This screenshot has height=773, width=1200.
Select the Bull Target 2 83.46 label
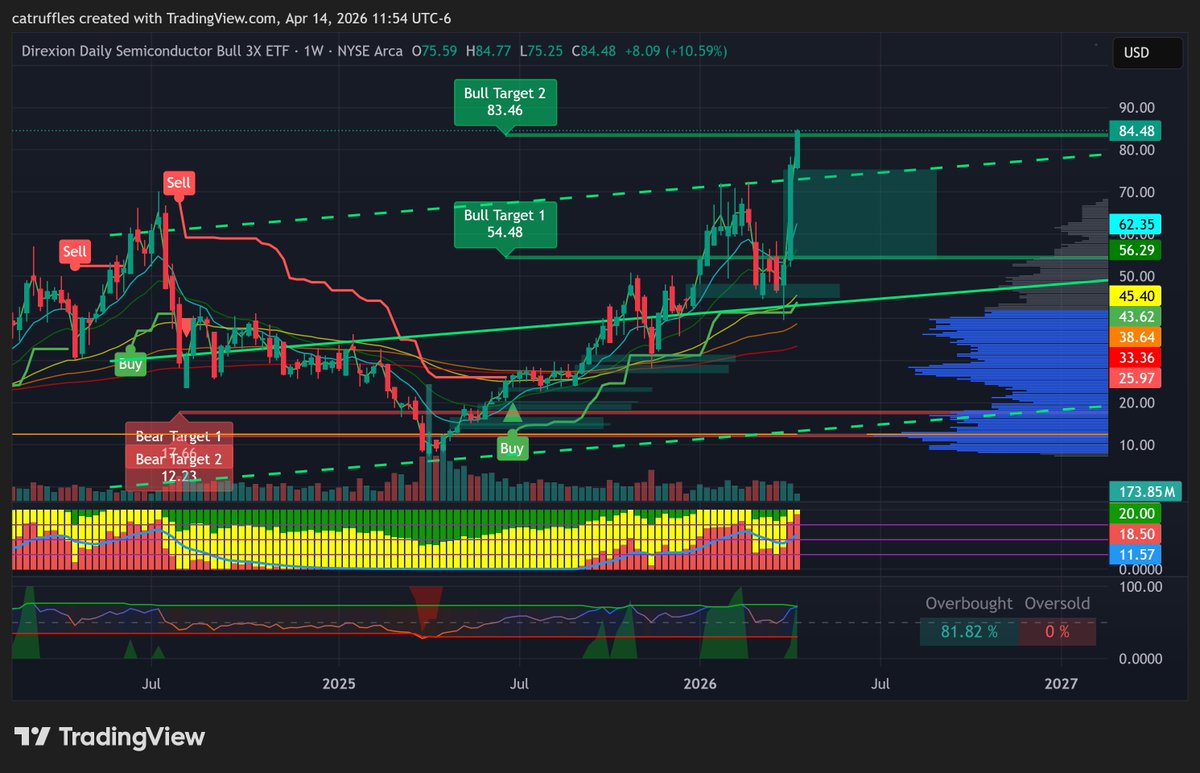coord(505,102)
